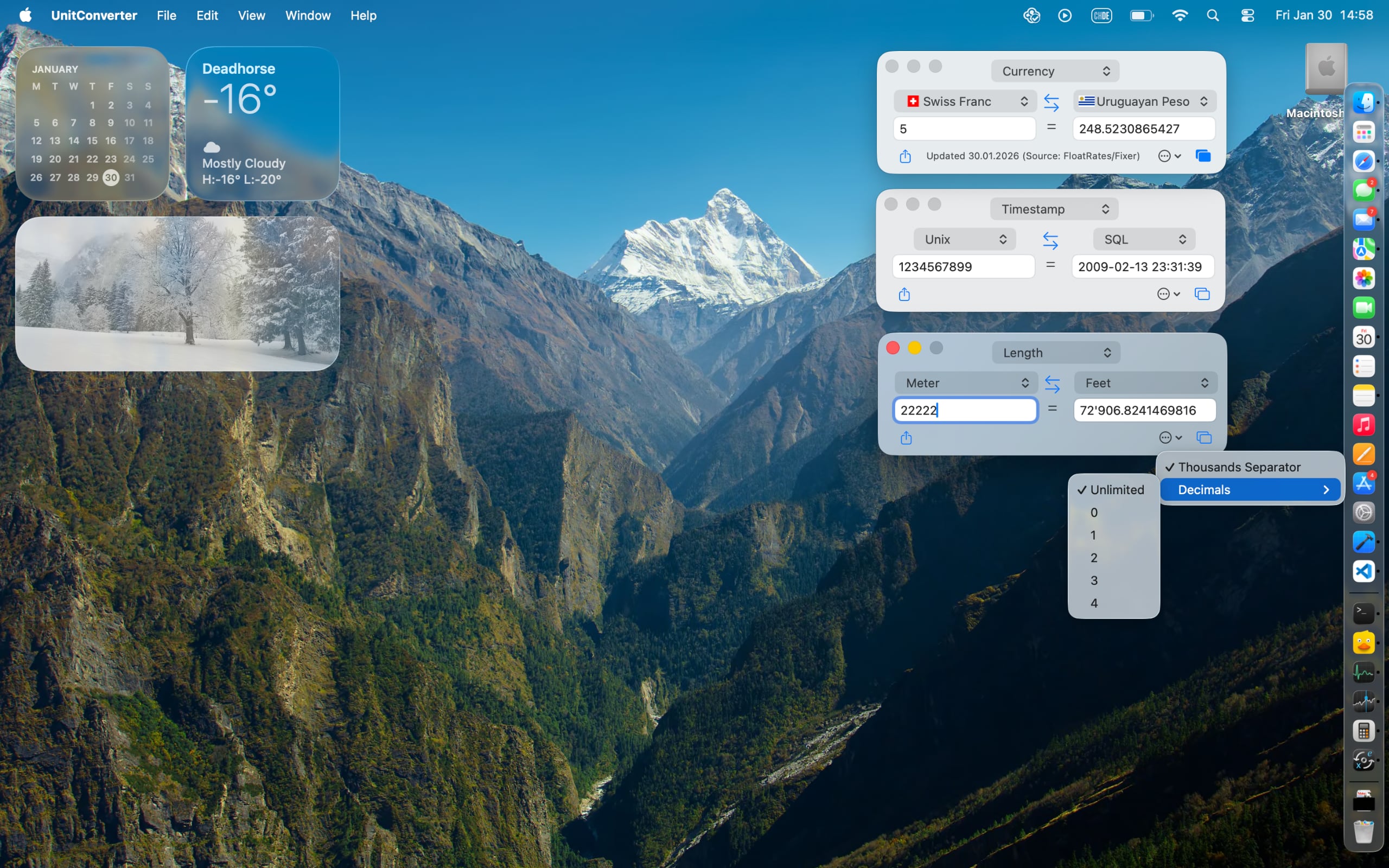Open the Decimals submenu item

point(1250,490)
